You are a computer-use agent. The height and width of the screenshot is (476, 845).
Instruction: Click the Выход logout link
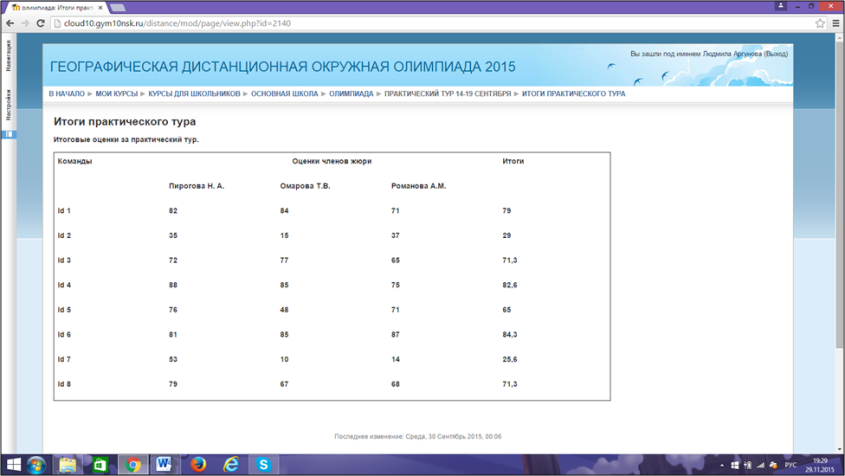click(775, 54)
